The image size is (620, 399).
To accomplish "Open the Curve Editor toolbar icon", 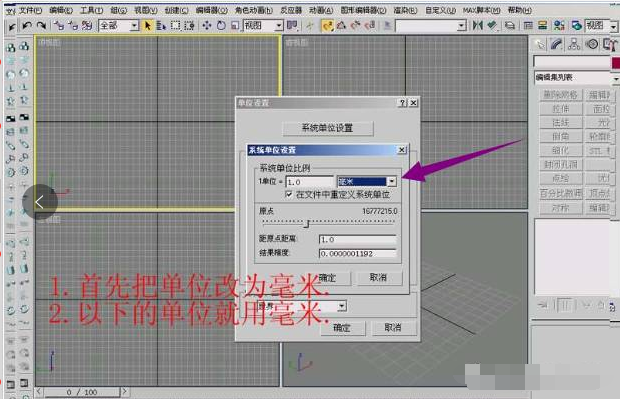I will 528,26.
